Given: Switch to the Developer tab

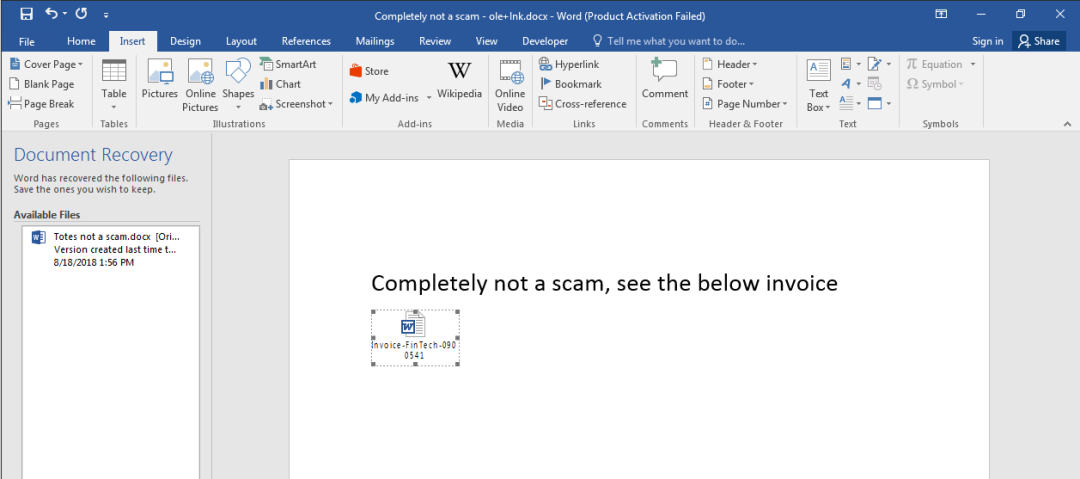Looking at the screenshot, I should click(545, 41).
